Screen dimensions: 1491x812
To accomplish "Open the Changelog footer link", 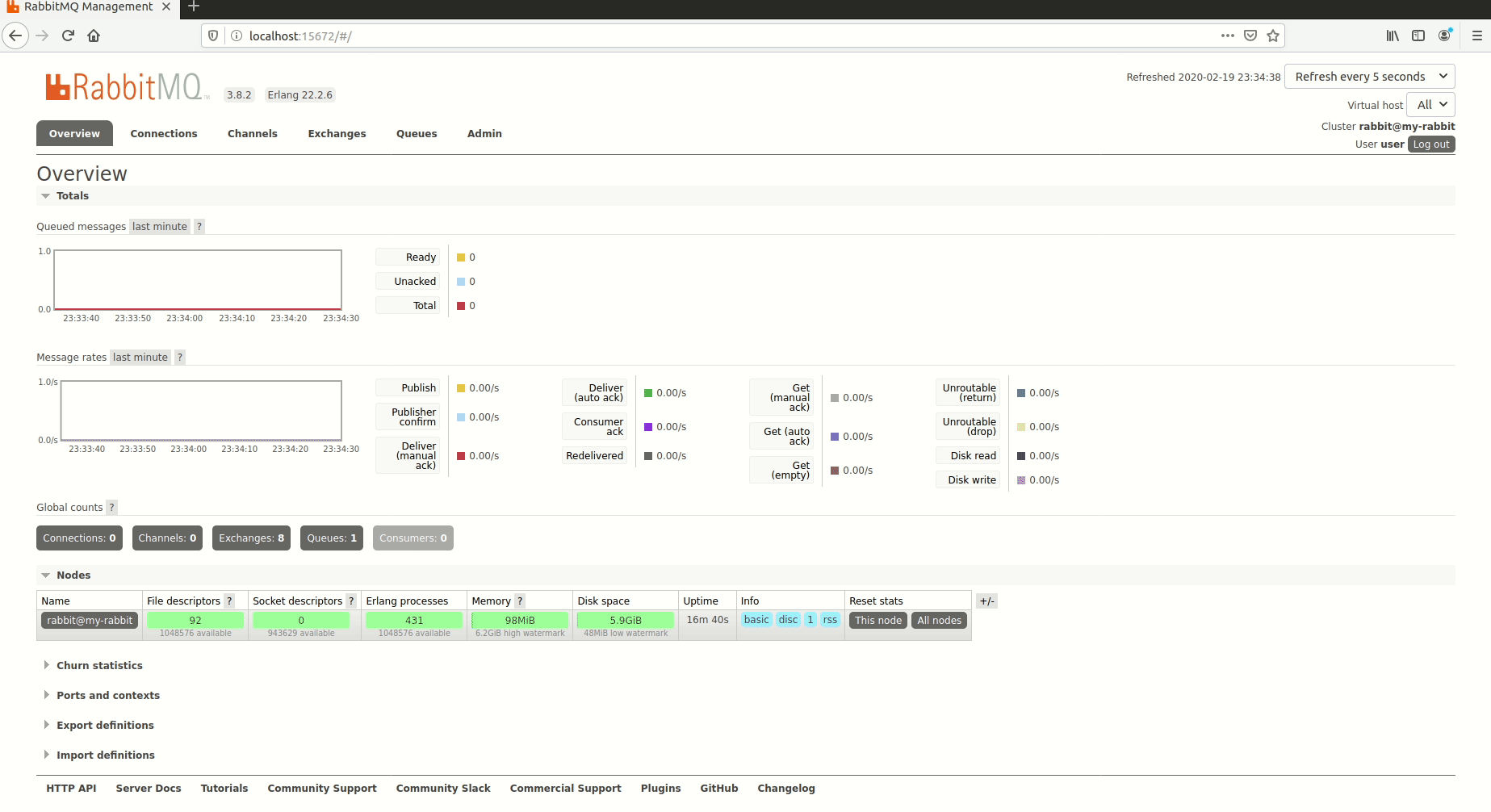I will 786,789.
